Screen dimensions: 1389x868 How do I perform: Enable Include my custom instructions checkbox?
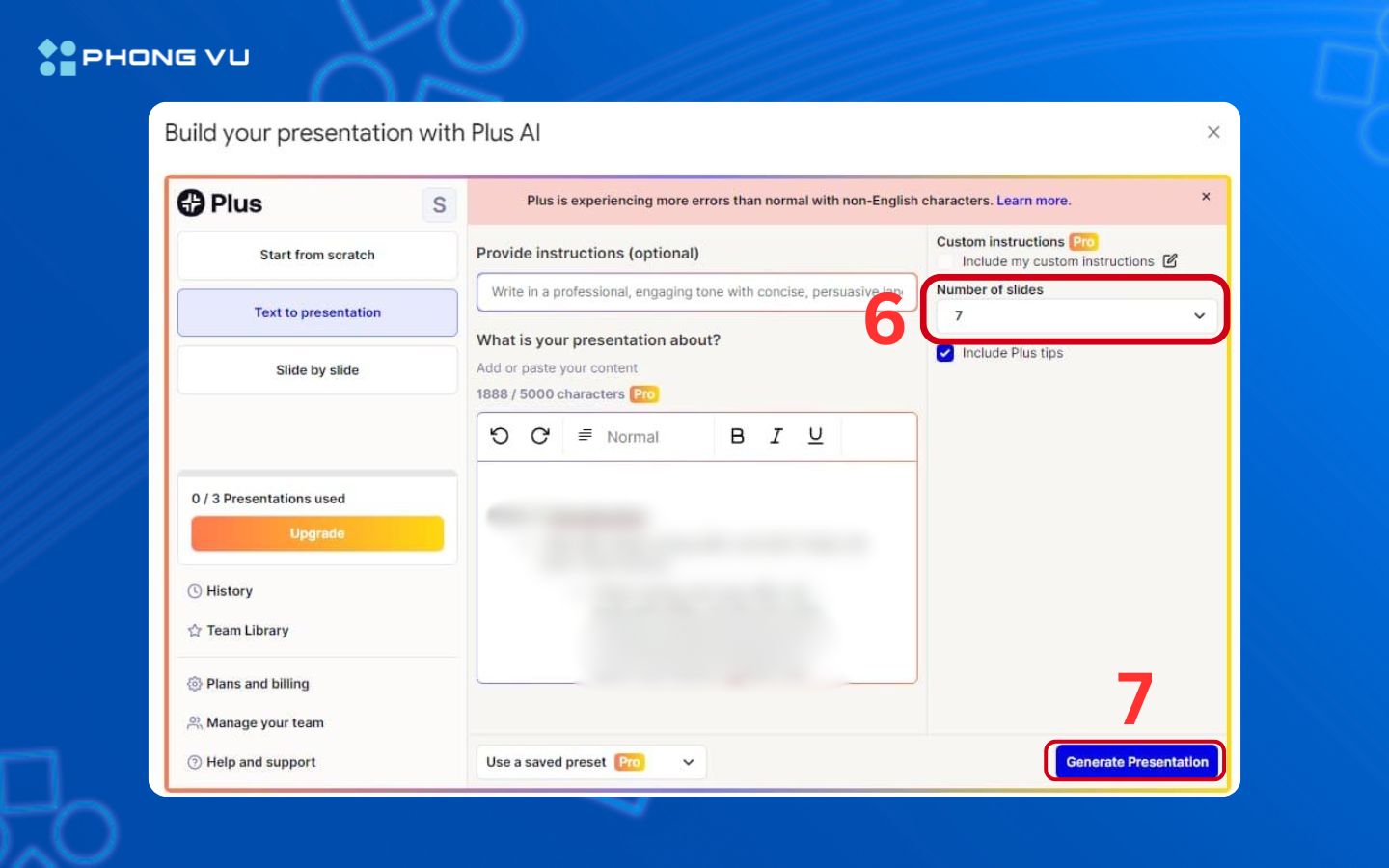[945, 261]
